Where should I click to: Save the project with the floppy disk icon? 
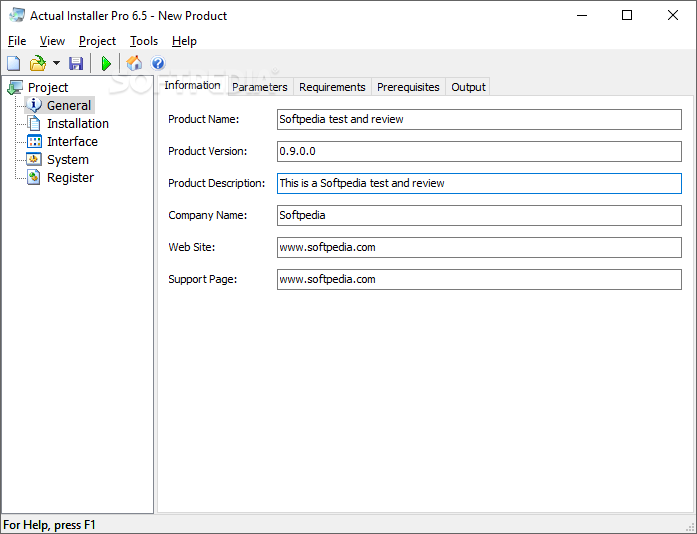click(76, 64)
